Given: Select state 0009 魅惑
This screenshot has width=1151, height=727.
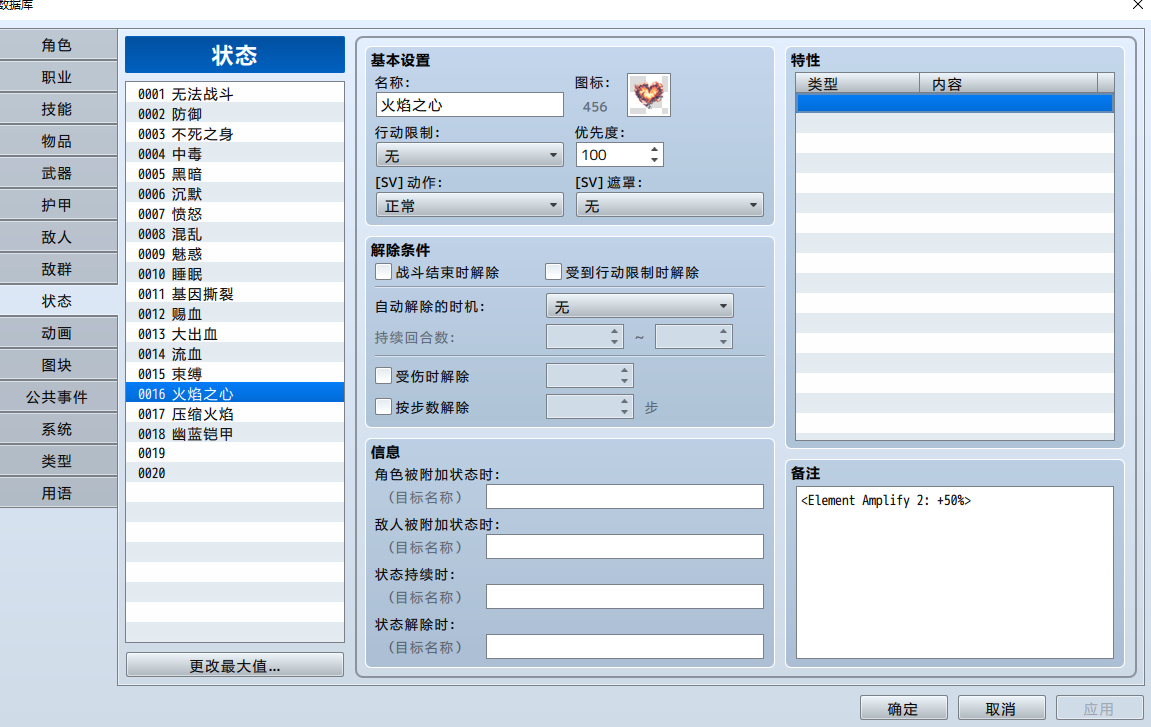Looking at the screenshot, I should (x=234, y=254).
